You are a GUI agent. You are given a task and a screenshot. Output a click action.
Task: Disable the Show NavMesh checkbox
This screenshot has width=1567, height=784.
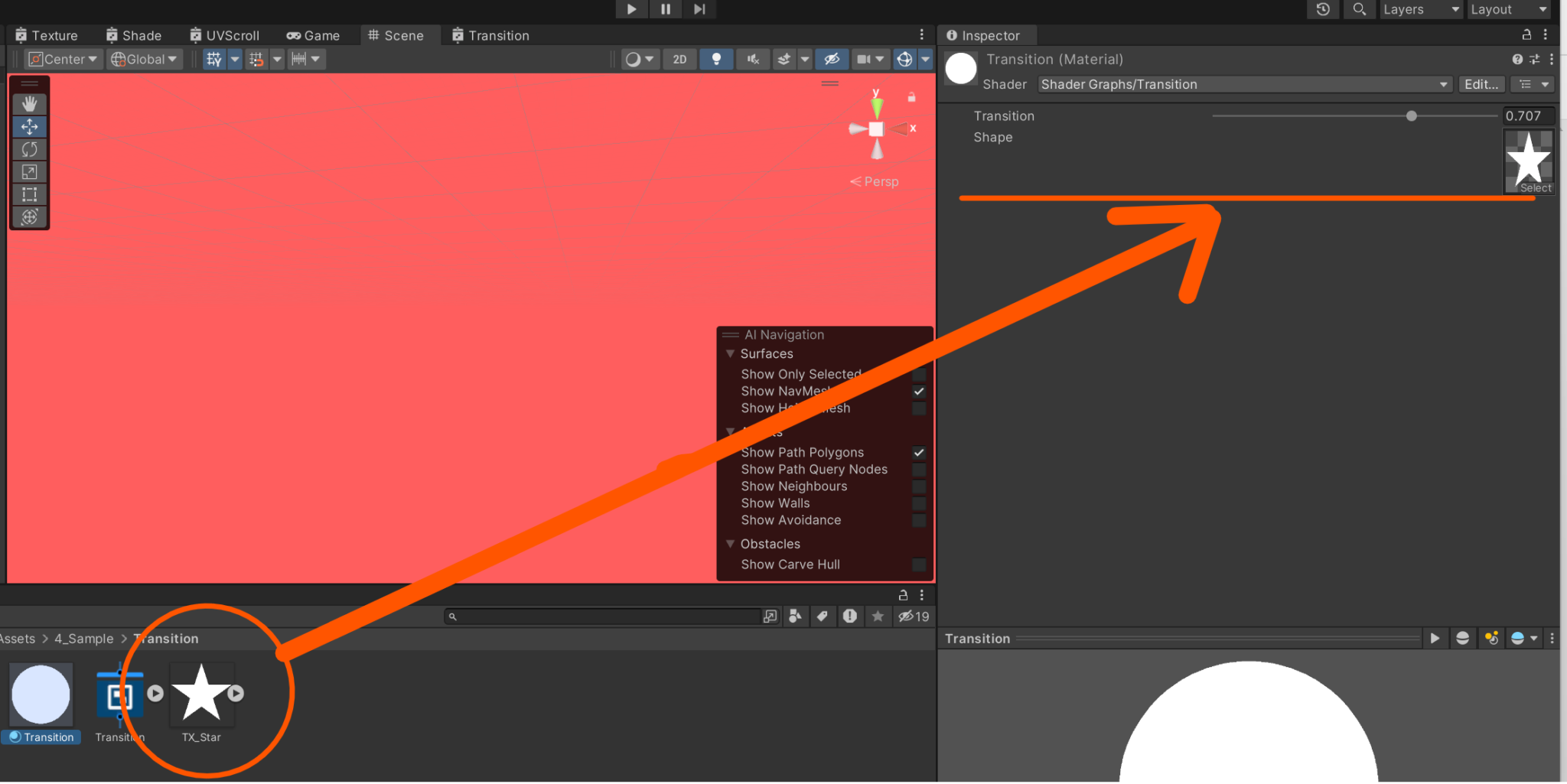(918, 391)
